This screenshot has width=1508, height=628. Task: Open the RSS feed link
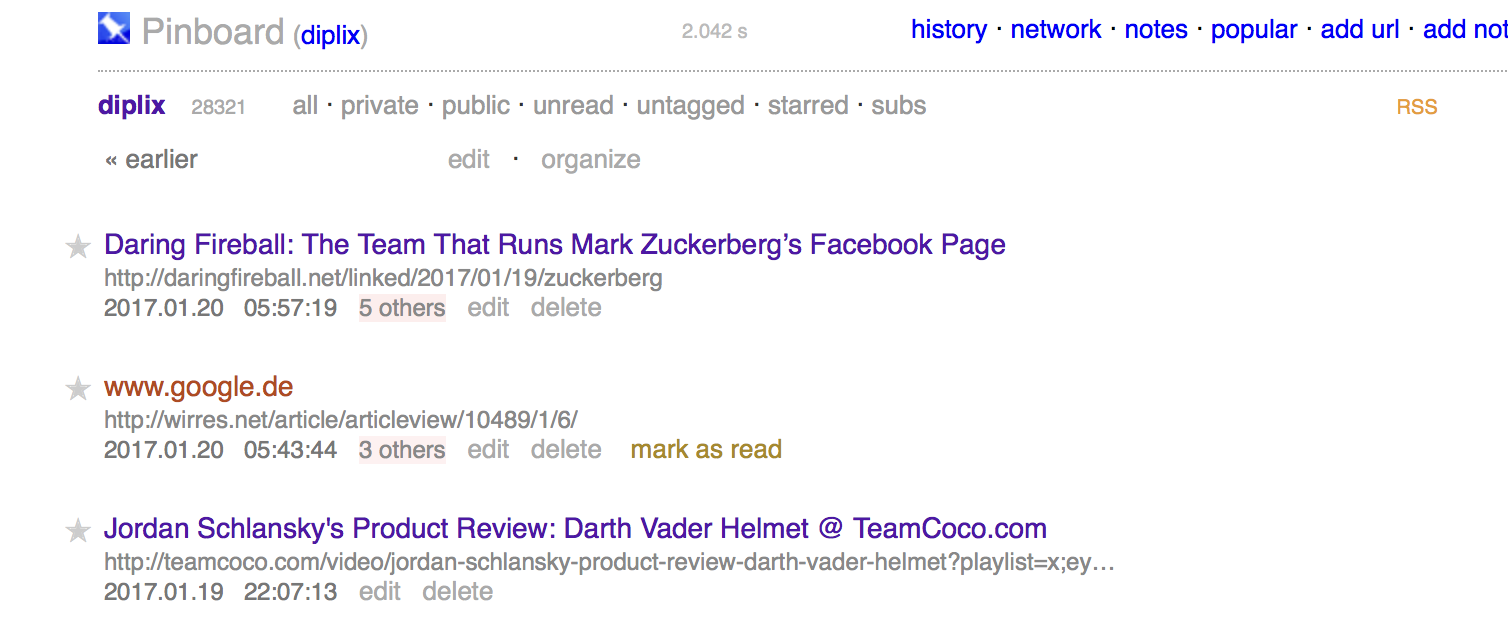coord(1417,107)
